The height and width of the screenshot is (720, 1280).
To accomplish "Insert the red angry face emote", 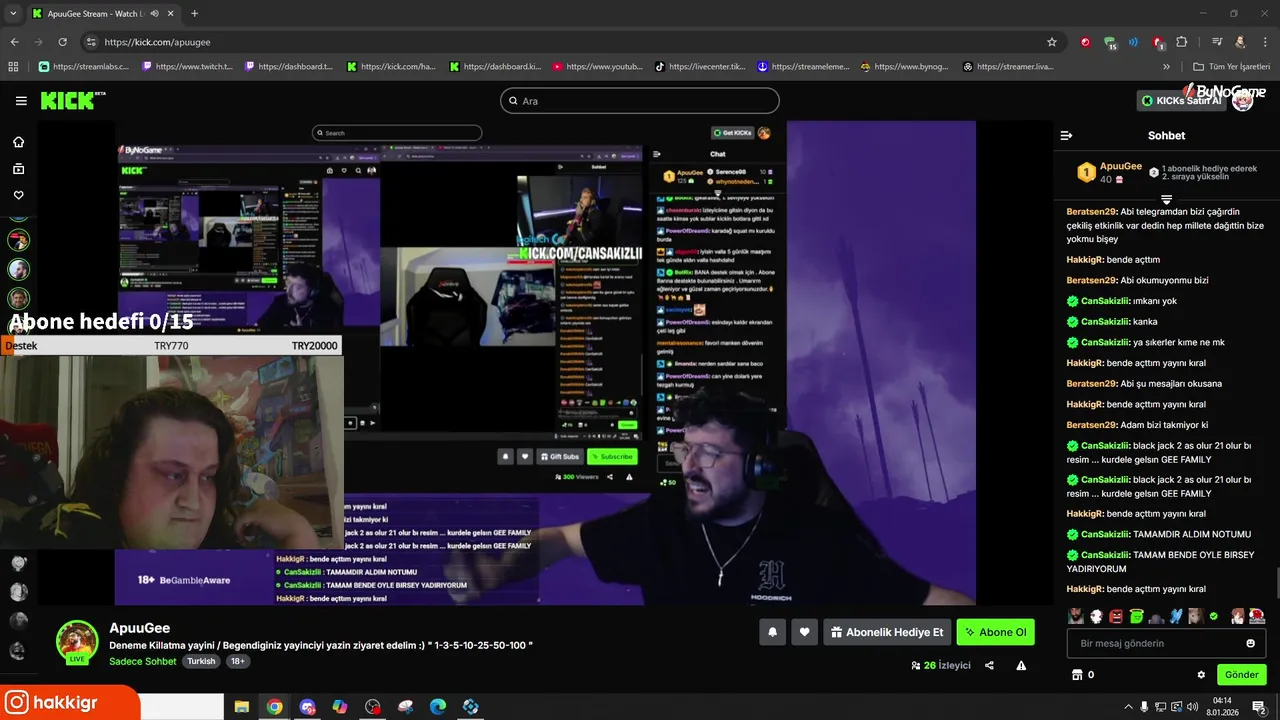I will (x=1116, y=616).
